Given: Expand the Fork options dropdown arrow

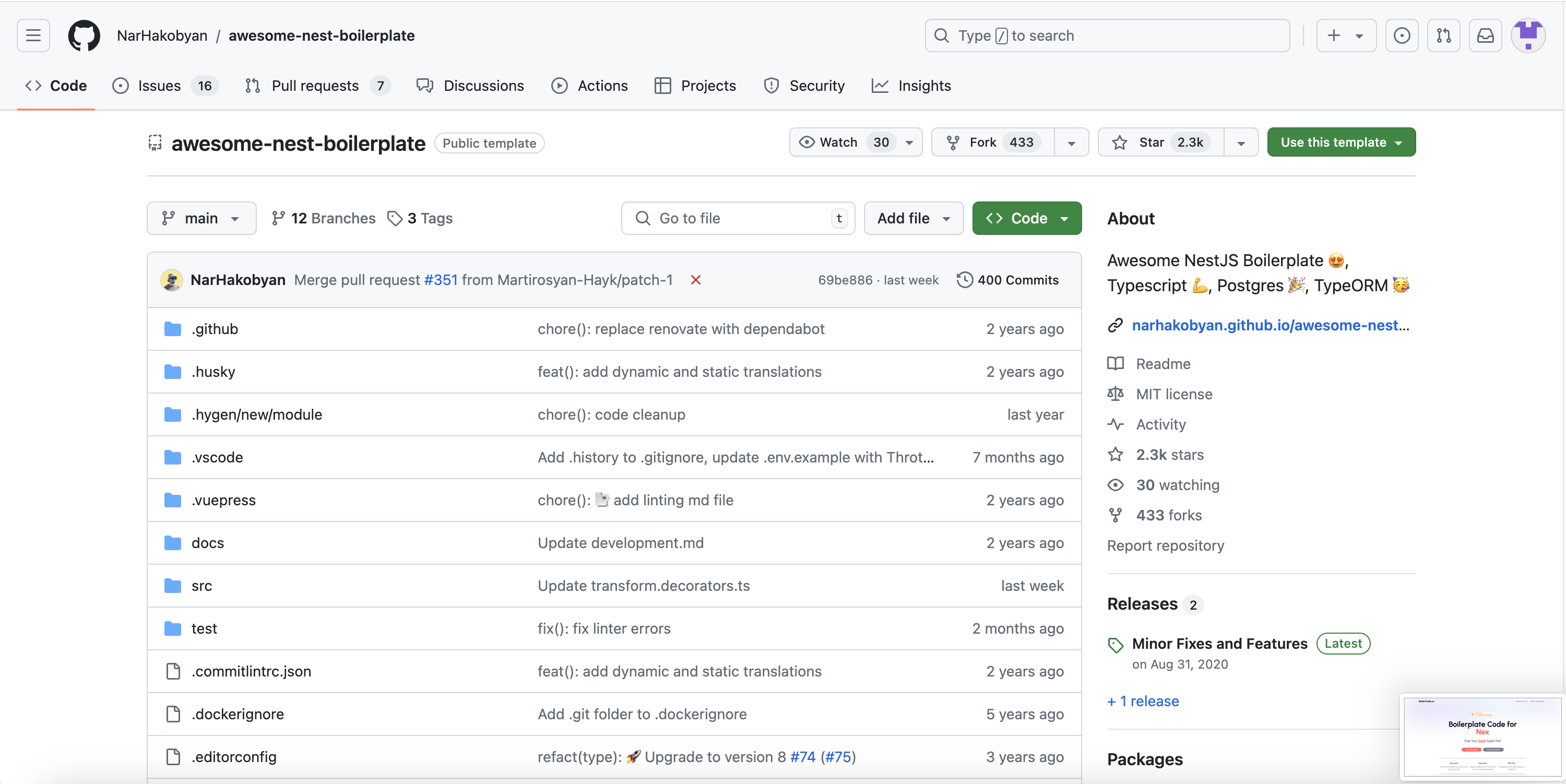Looking at the screenshot, I should coord(1071,143).
